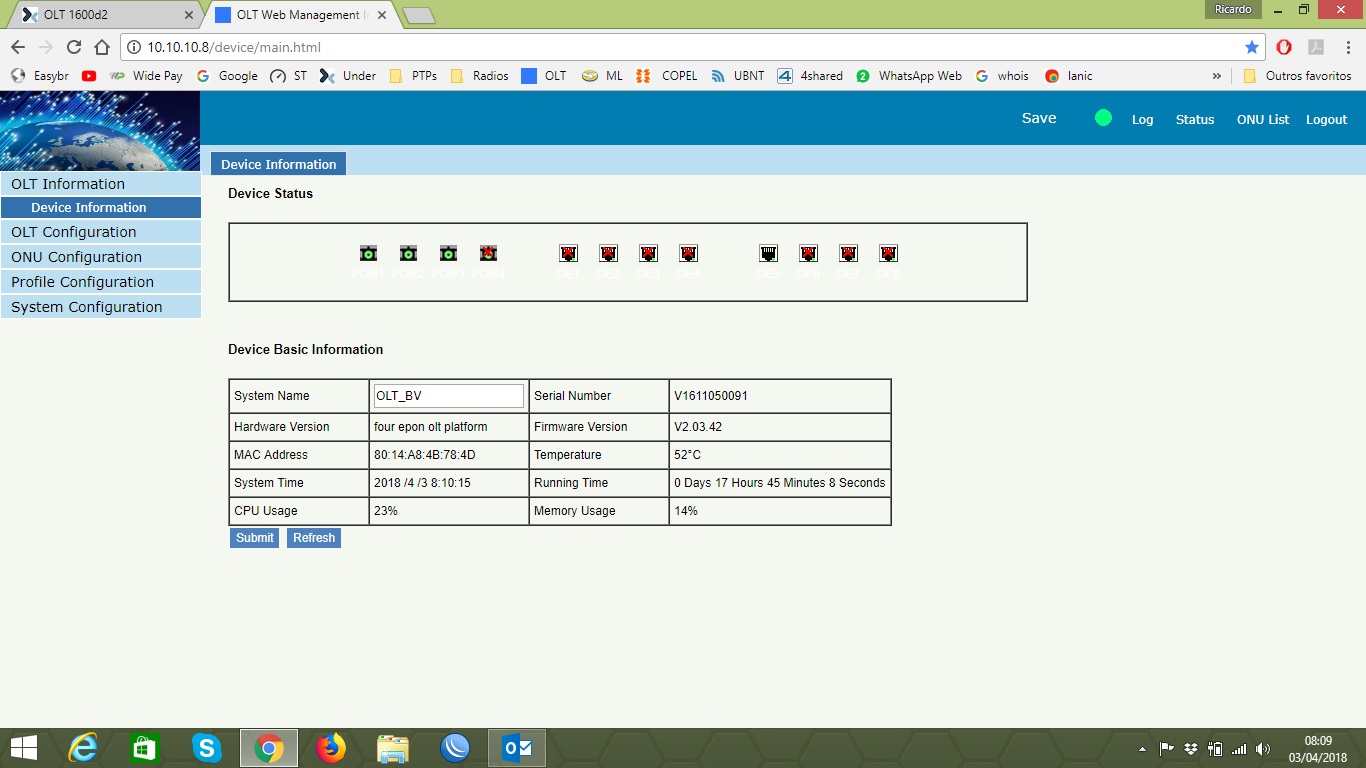
Task: Open the 4shared bookmark
Action: pos(810,76)
